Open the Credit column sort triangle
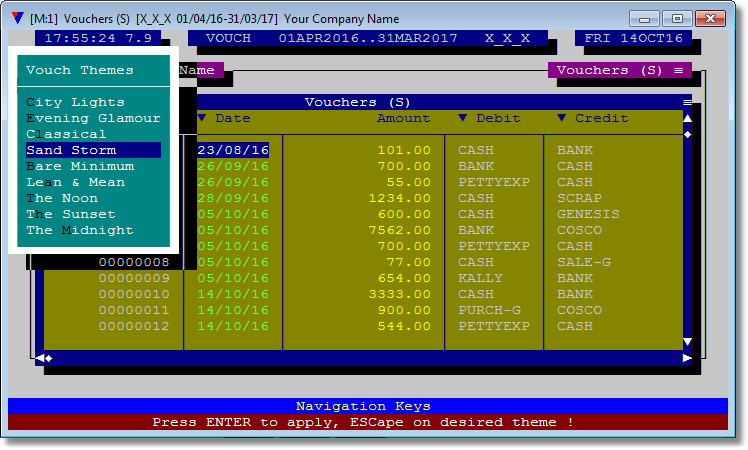This screenshot has width=748, height=450. (x=561, y=118)
